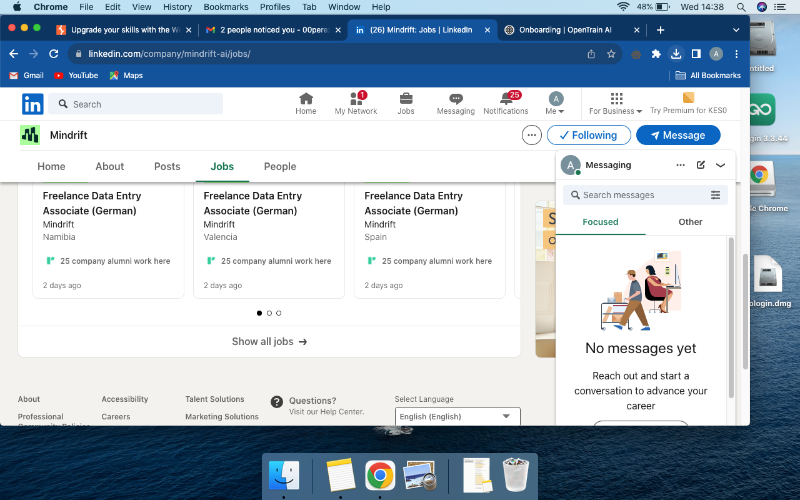Switch to Other messages tab
Image resolution: width=800 pixels, height=500 pixels.
[690, 222]
